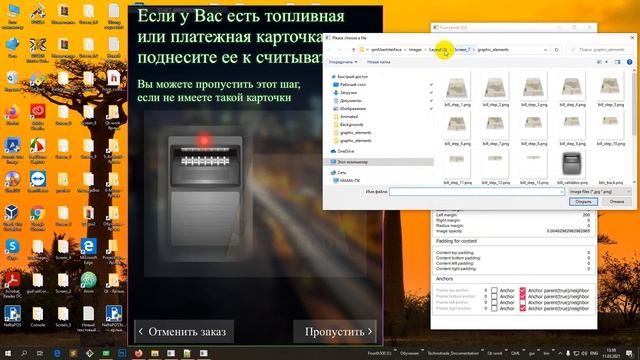Click Пропустить button in kiosk window

point(335,332)
